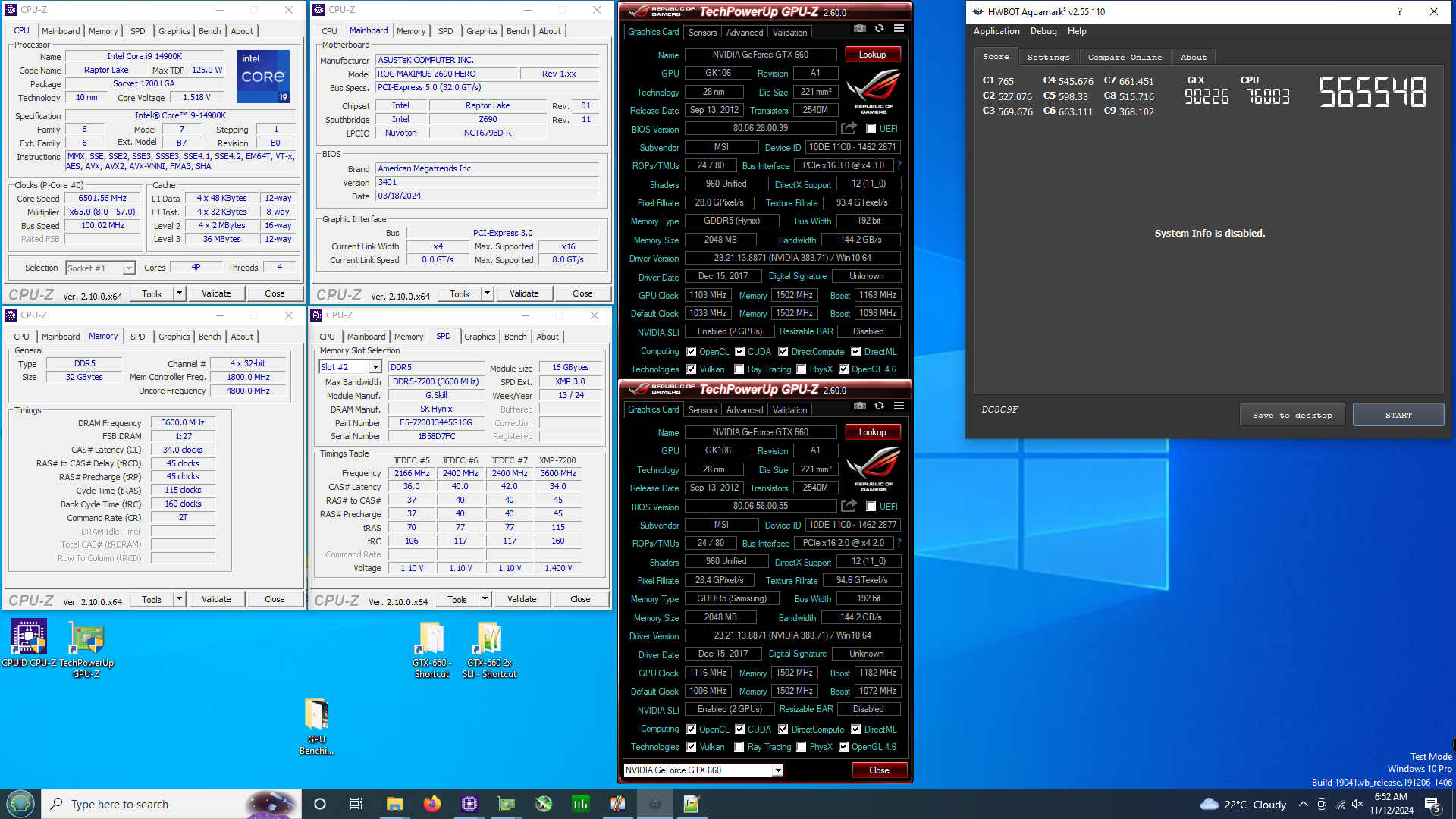Click Intel Core i9 14900K name field
The height and width of the screenshot is (819, 1456).
coord(144,56)
